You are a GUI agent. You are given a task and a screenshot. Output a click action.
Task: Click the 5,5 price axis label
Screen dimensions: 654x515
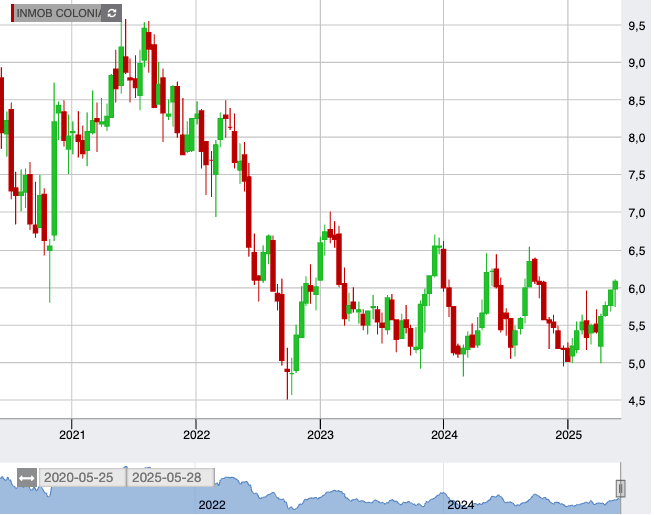[636, 326]
